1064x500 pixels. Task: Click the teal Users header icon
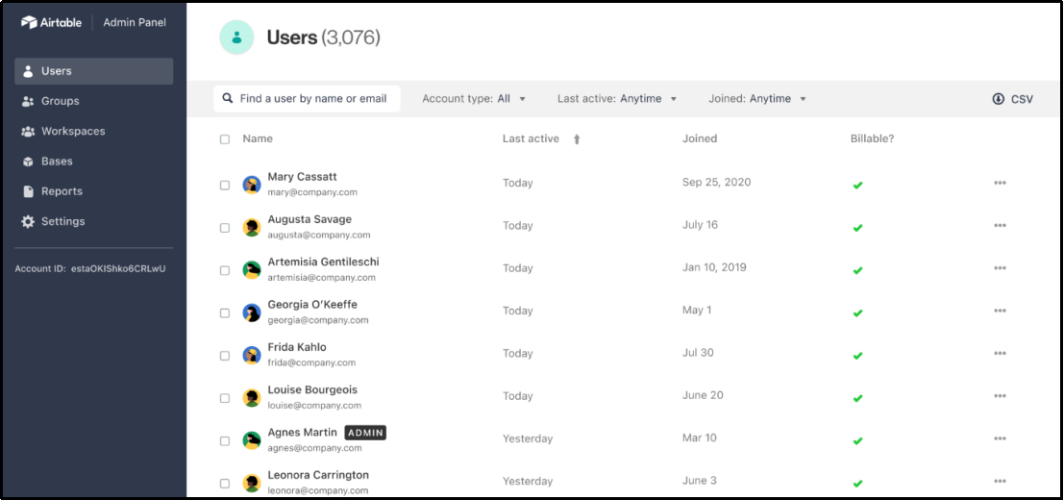tap(237, 37)
